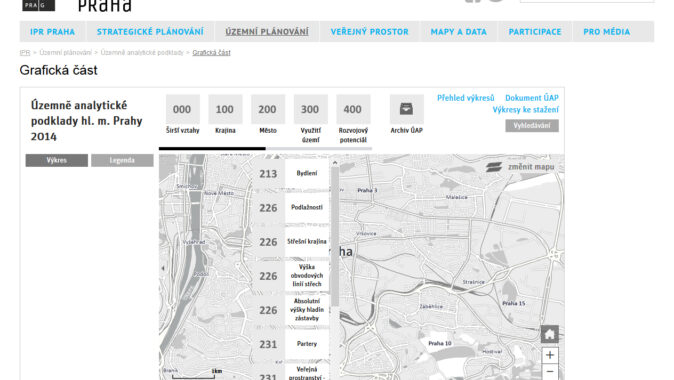Select drawing 213 Bydlení
674x380 pixels.
coord(290,174)
